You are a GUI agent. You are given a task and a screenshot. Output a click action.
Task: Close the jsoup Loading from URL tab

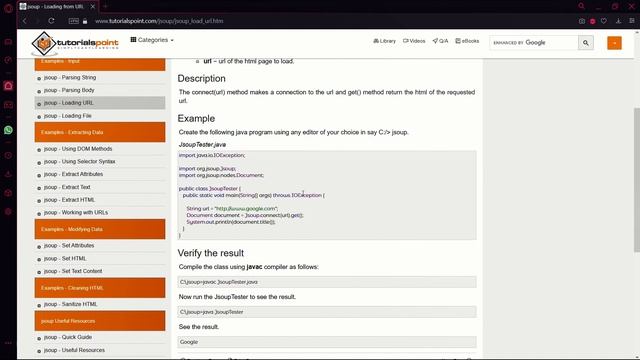[x=93, y=7]
